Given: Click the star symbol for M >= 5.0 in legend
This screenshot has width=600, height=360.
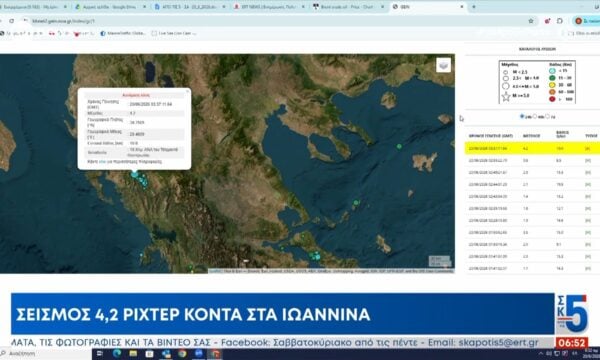Looking at the screenshot, I should (506, 96).
